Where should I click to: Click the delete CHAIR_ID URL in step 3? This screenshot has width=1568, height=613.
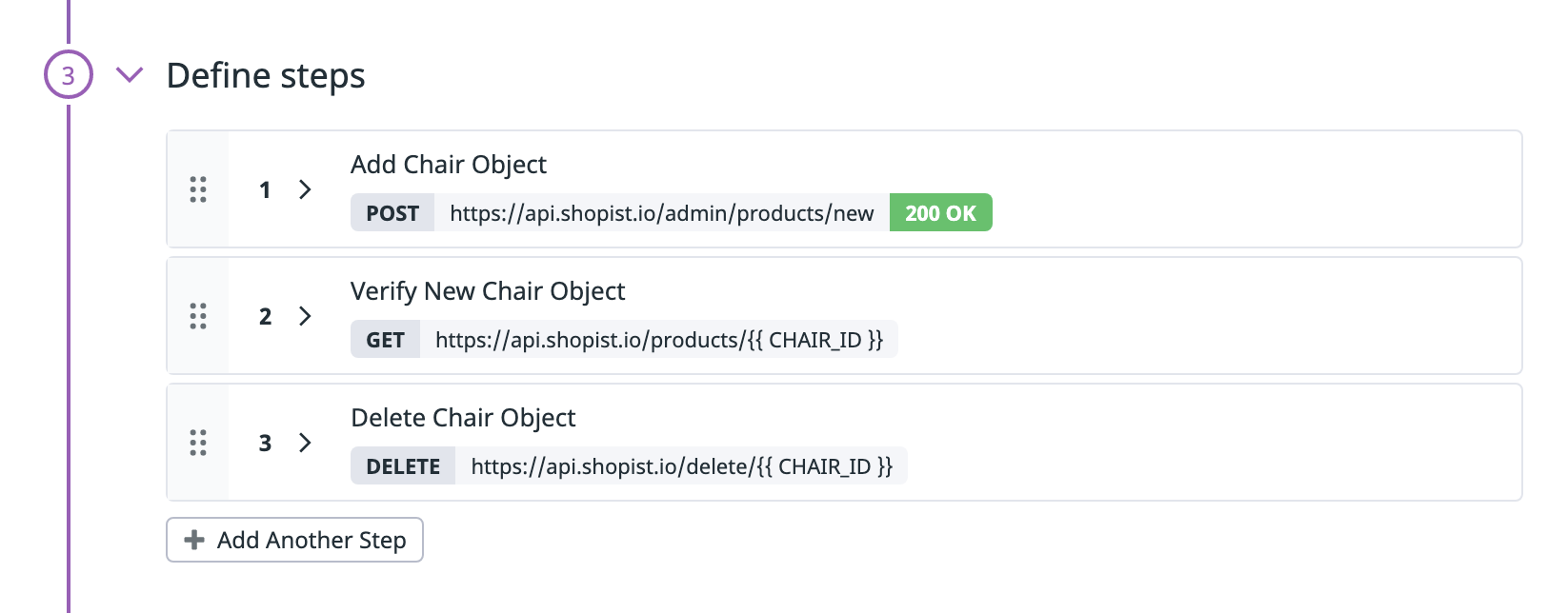point(681,466)
